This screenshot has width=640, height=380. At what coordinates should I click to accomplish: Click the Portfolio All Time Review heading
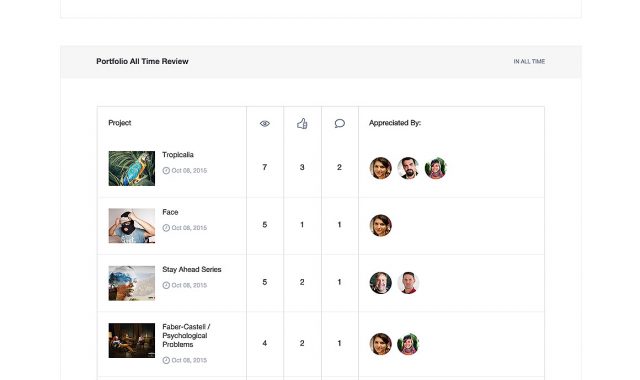(x=142, y=61)
